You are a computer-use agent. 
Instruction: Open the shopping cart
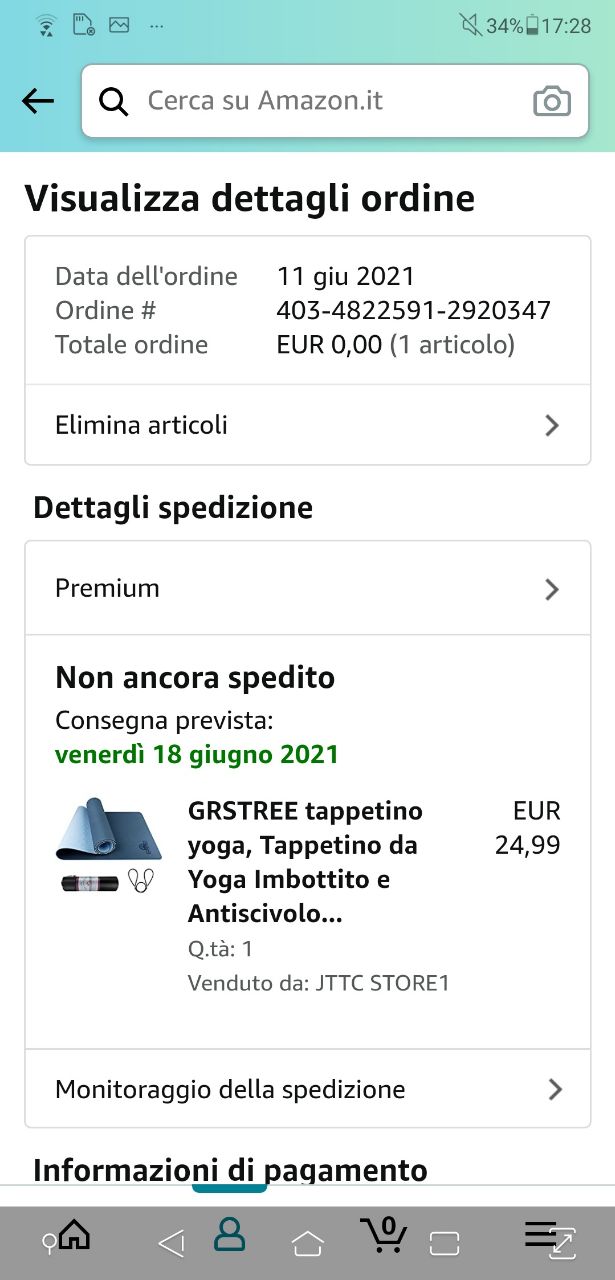(384, 1235)
